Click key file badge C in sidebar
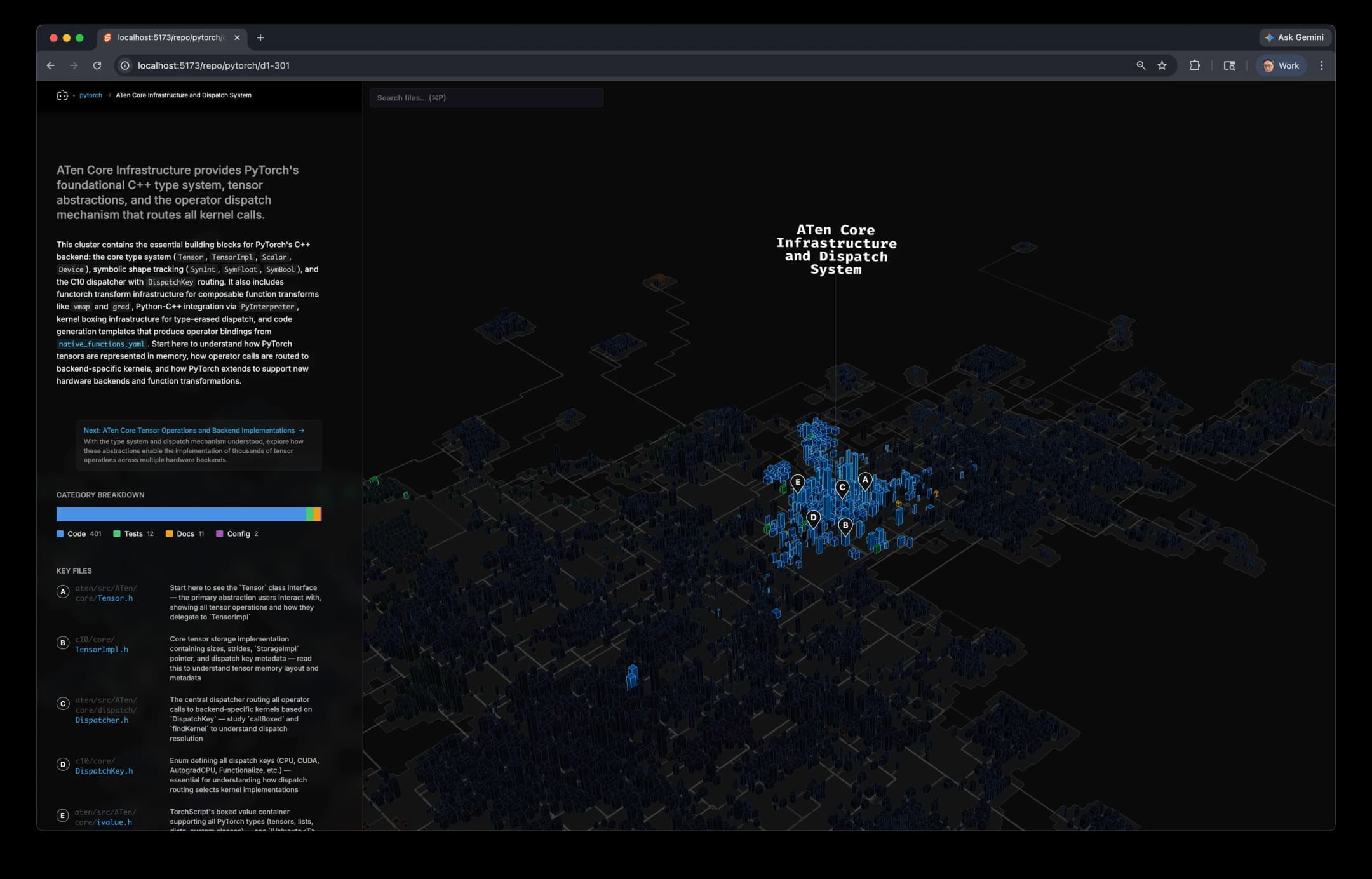The width and height of the screenshot is (1372, 879). [x=63, y=704]
